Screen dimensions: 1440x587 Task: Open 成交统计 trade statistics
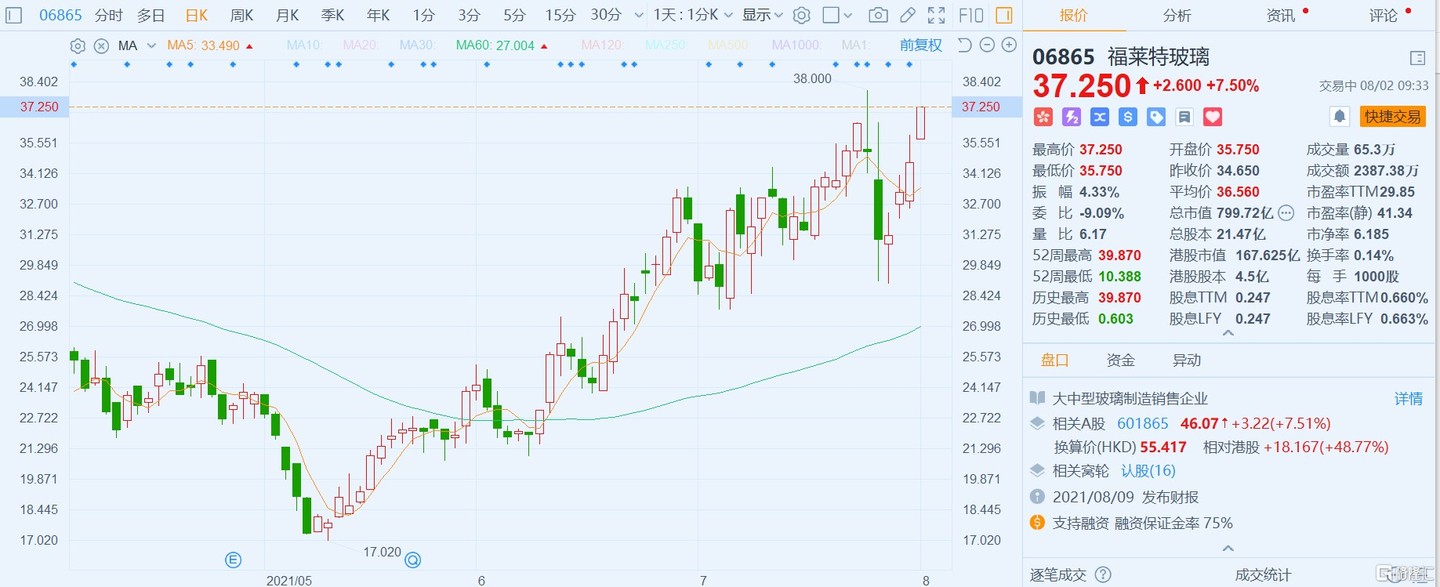pyautogui.click(x=1263, y=575)
